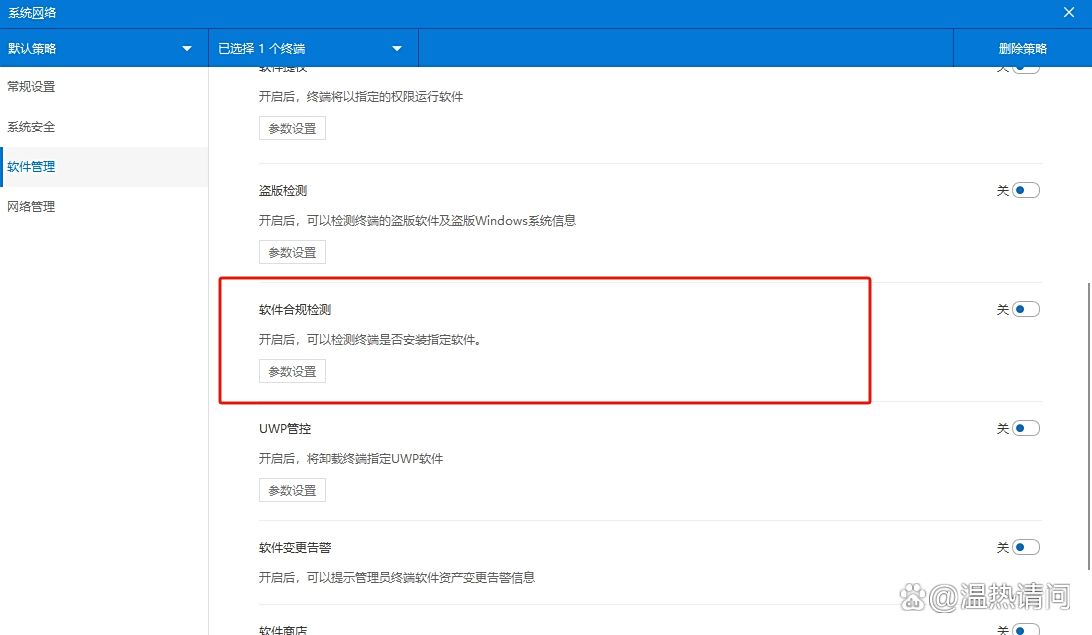Viewport: 1092px width, 635px height.
Task: Click 参数设置 under 软件合规检测
Action: [x=292, y=371]
